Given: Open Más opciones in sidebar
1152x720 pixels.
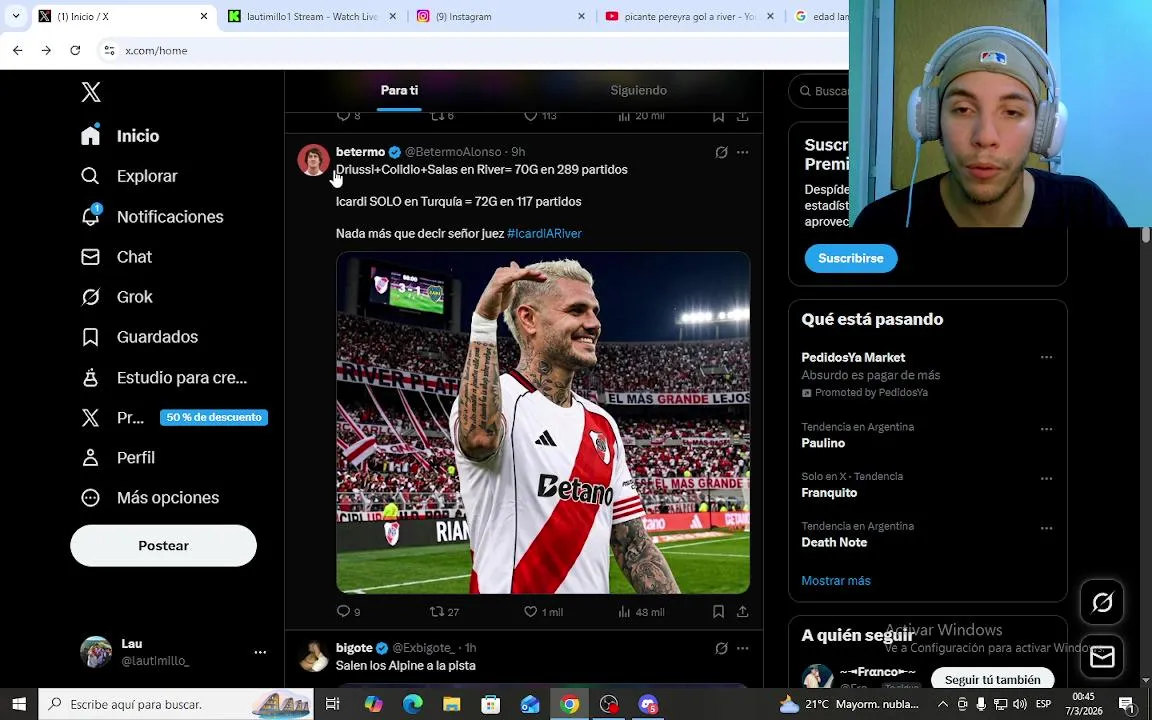Looking at the screenshot, I should tap(151, 497).
